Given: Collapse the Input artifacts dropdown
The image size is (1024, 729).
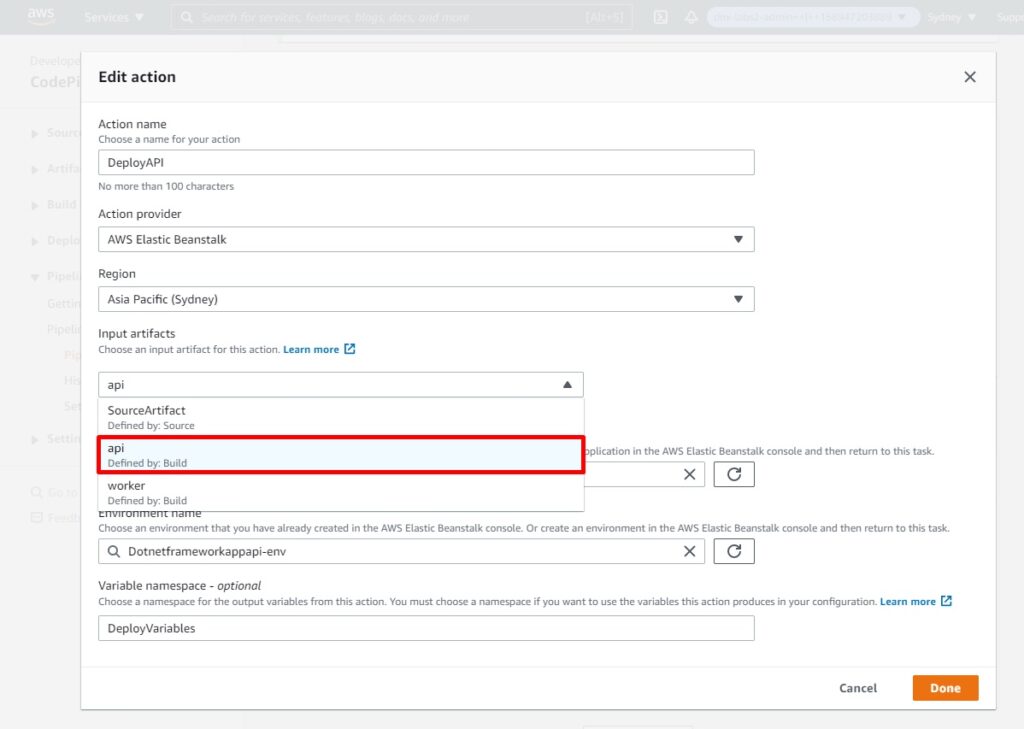Looking at the screenshot, I should click(570, 384).
